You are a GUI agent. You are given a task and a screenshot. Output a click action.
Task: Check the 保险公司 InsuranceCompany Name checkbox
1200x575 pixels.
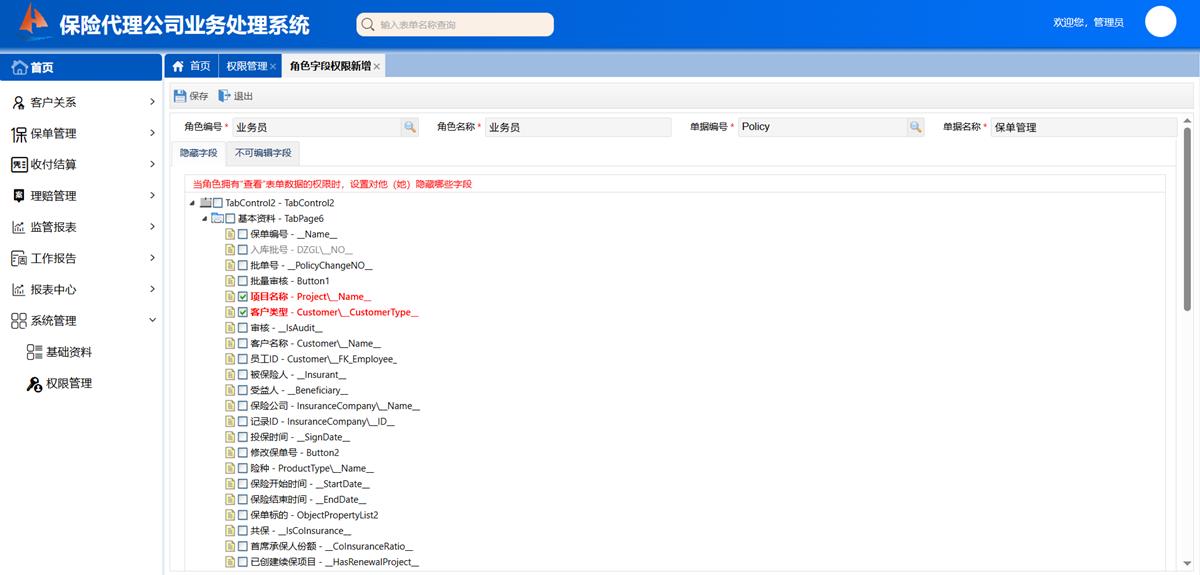pos(243,406)
